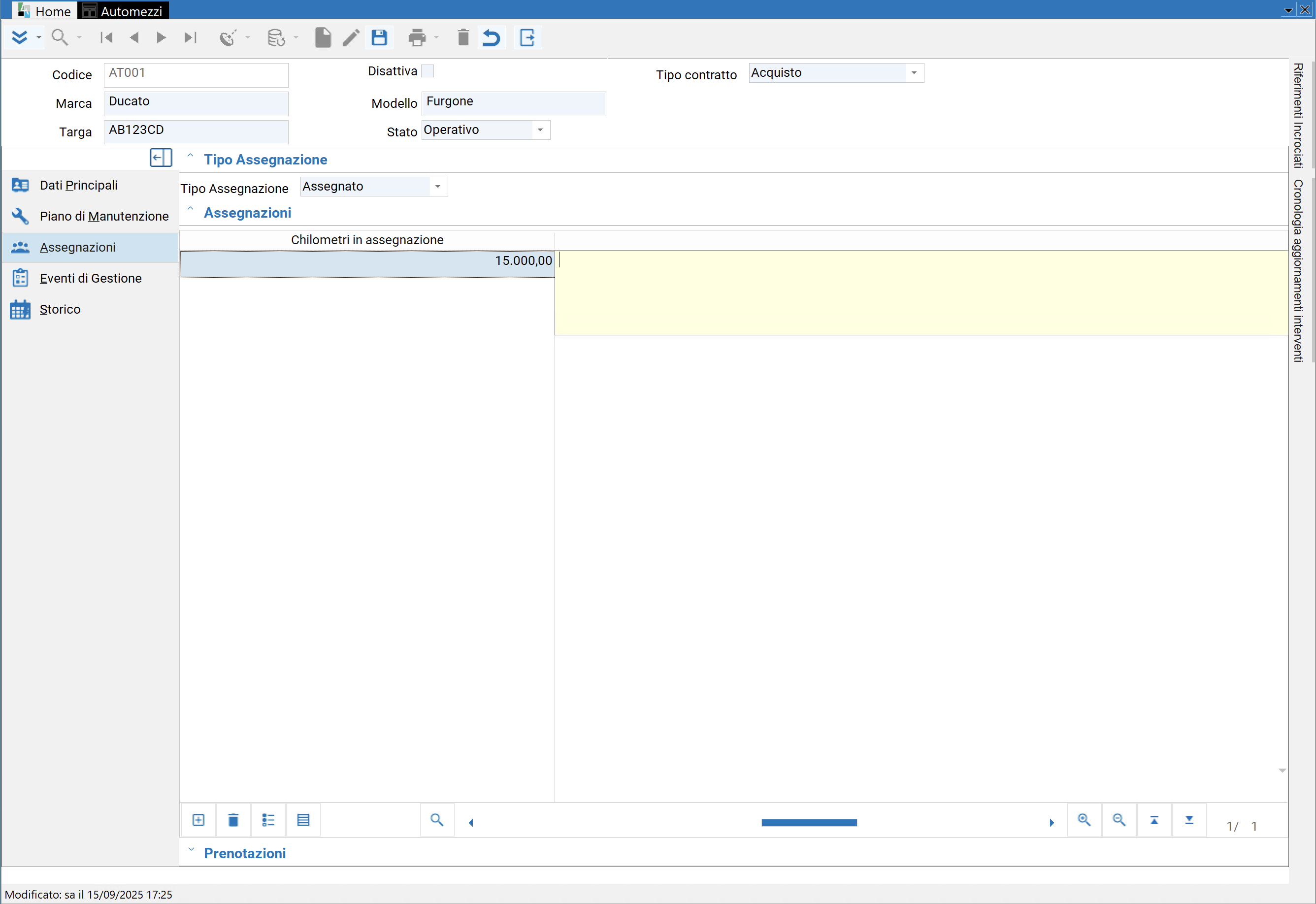Switch grid to form view
Viewport: 1316px width, 904px height.
tap(268, 820)
